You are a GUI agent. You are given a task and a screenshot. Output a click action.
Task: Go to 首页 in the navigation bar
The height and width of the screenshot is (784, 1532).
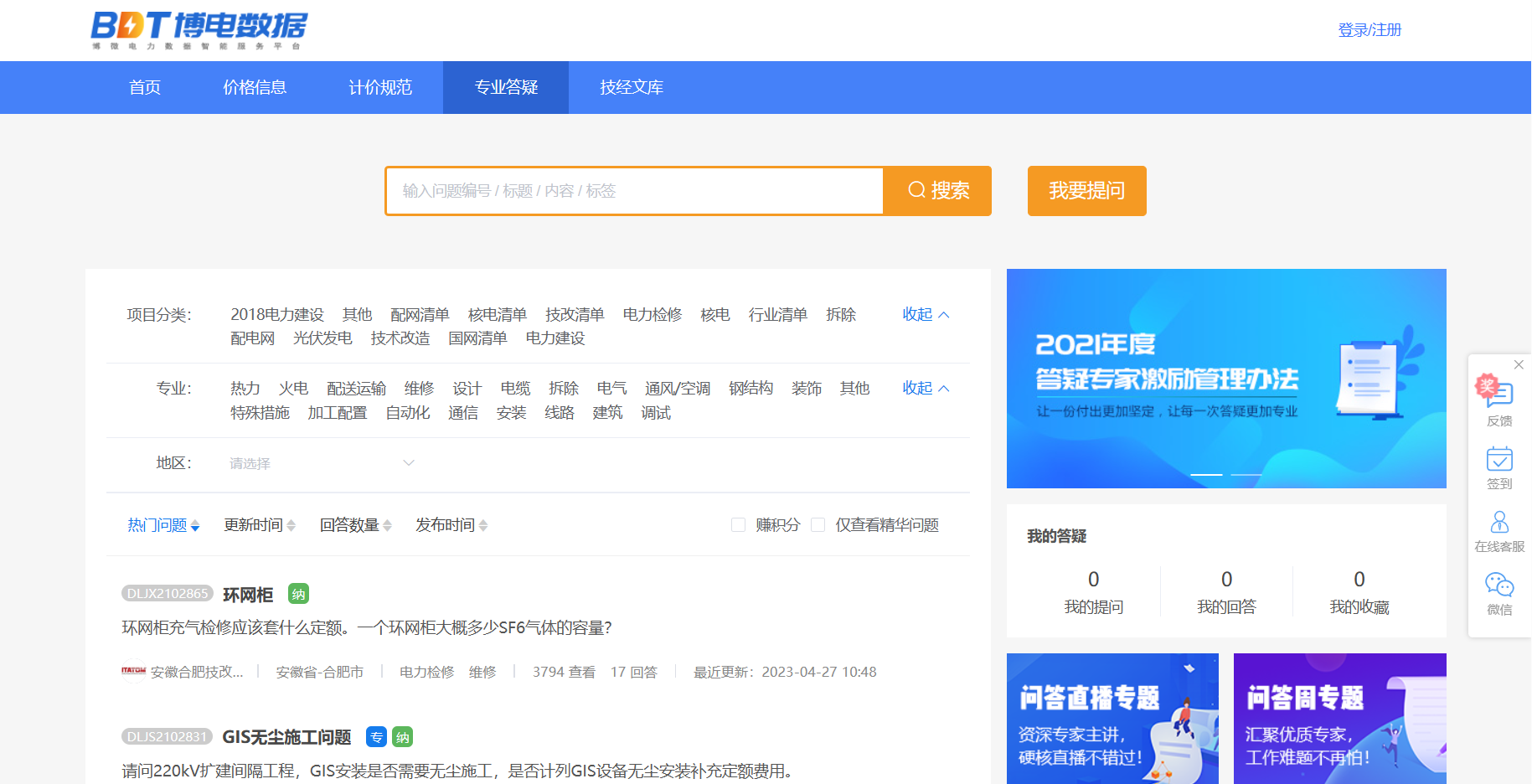[145, 87]
